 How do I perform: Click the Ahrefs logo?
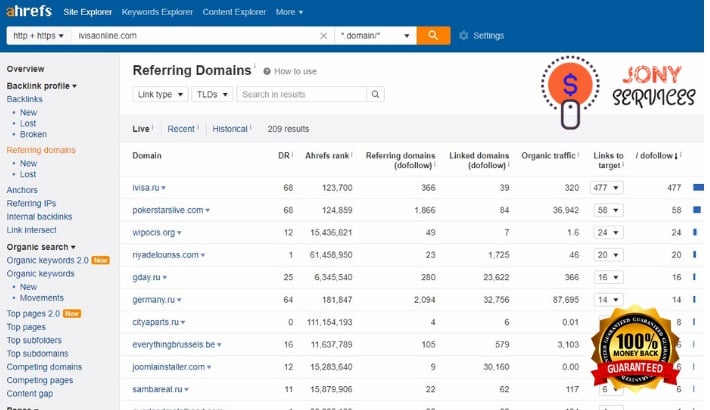27,12
